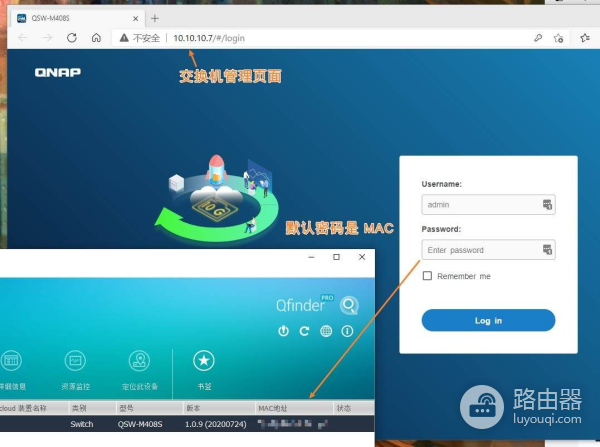Reload the page with the refresh icon
600x447 pixels.
point(72,38)
